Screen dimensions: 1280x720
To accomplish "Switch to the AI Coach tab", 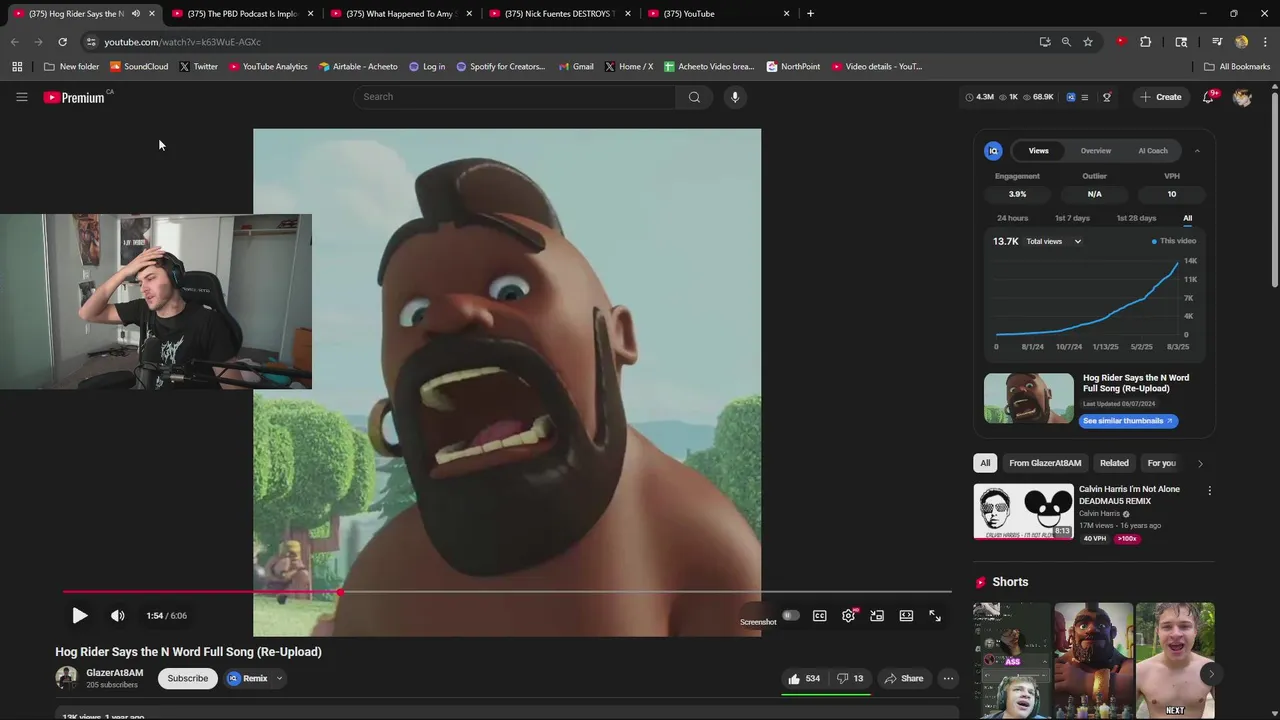I will point(1153,151).
